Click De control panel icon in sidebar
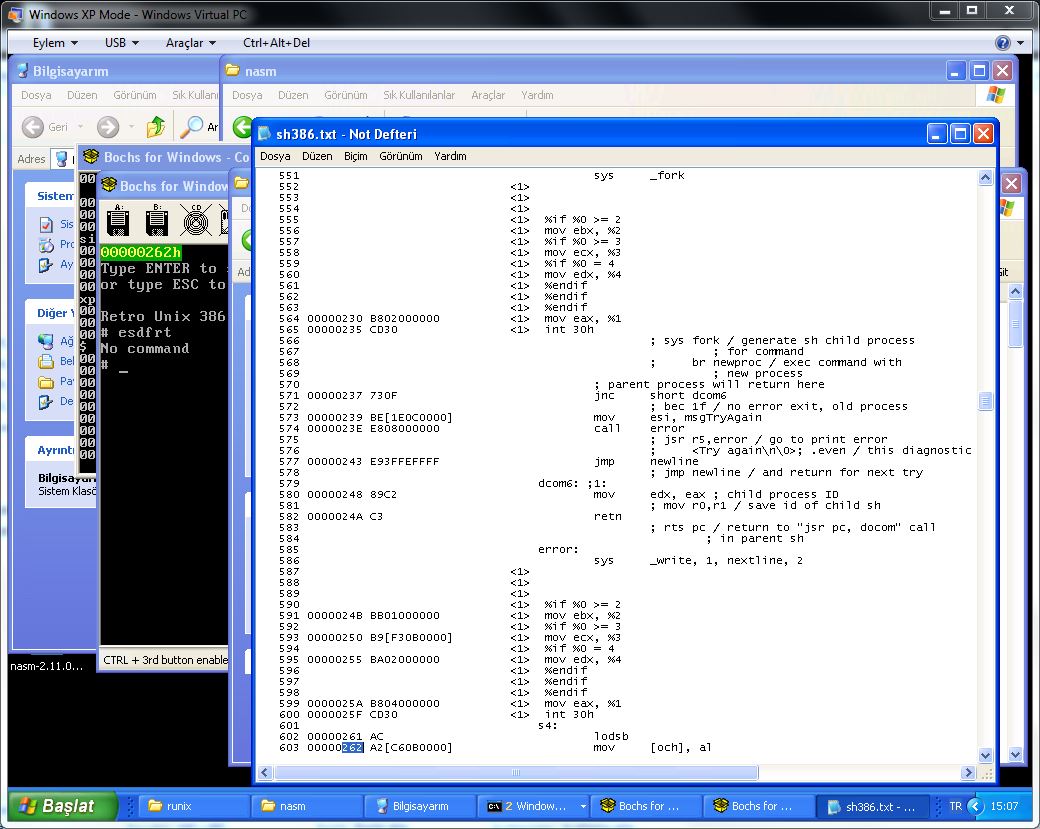The image size is (1040, 829). (46, 402)
